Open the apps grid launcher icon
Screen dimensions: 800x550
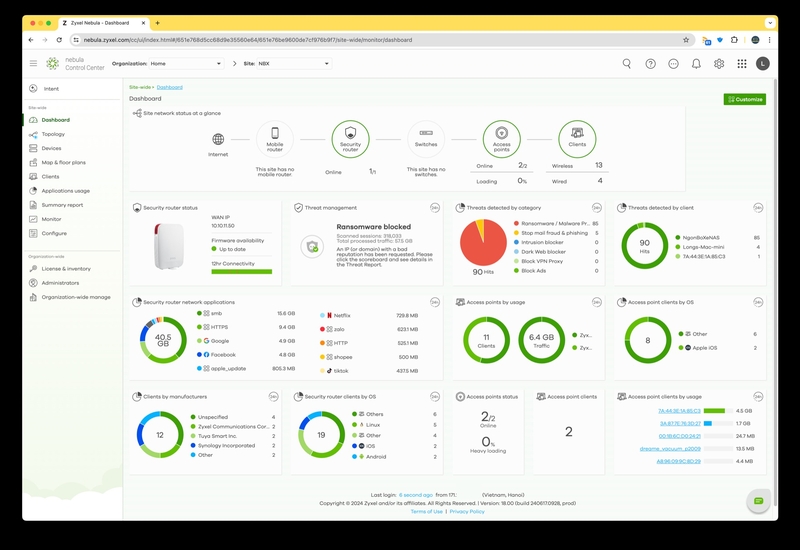pos(742,64)
